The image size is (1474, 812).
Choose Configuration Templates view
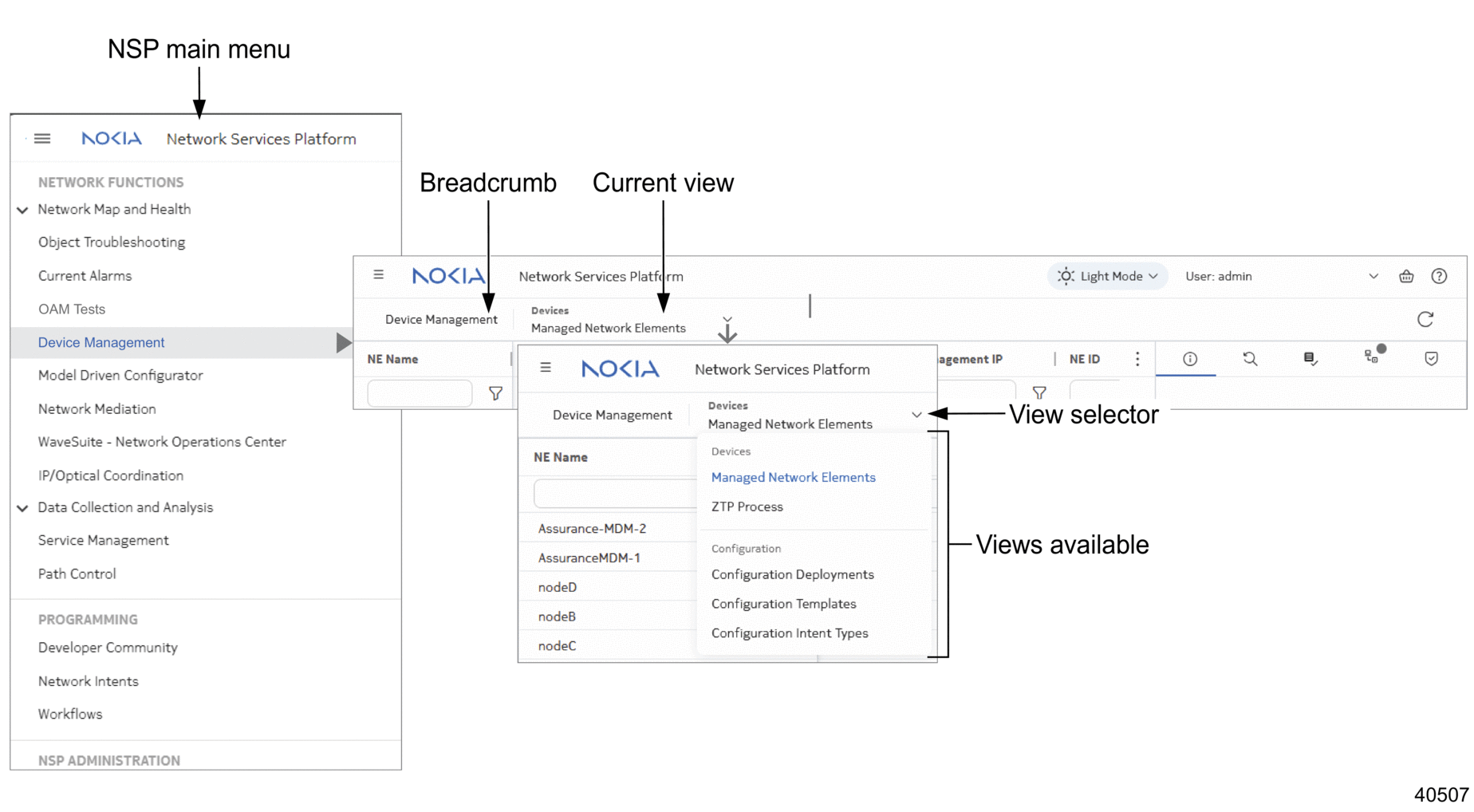click(783, 604)
